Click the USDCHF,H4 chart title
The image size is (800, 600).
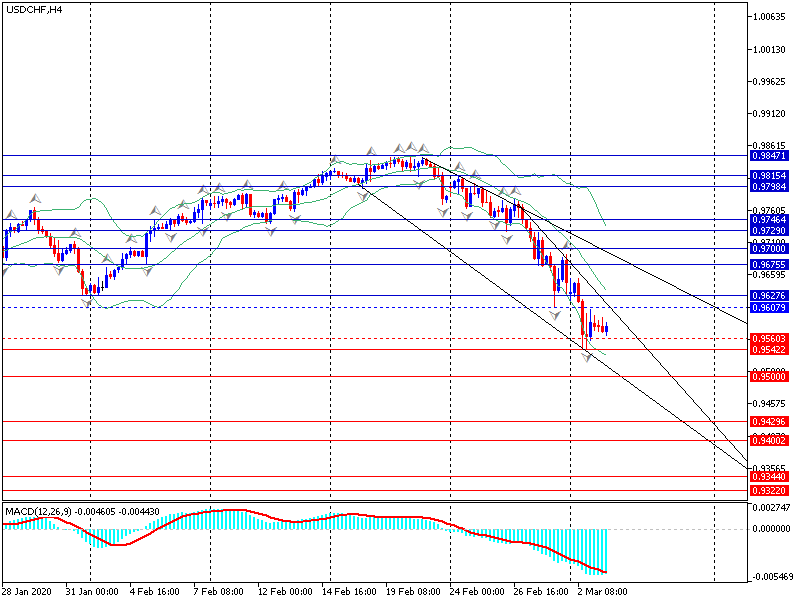coord(33,9)
